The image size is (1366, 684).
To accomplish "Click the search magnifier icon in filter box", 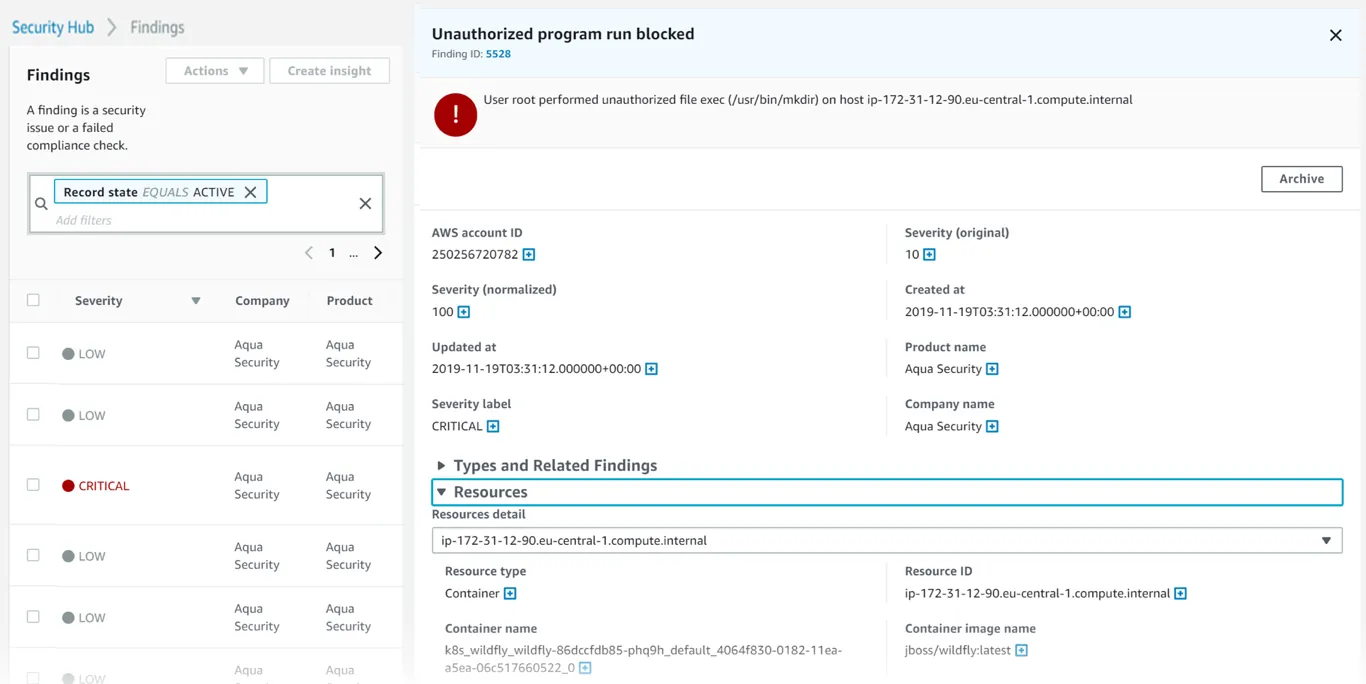I will (41, 204).
